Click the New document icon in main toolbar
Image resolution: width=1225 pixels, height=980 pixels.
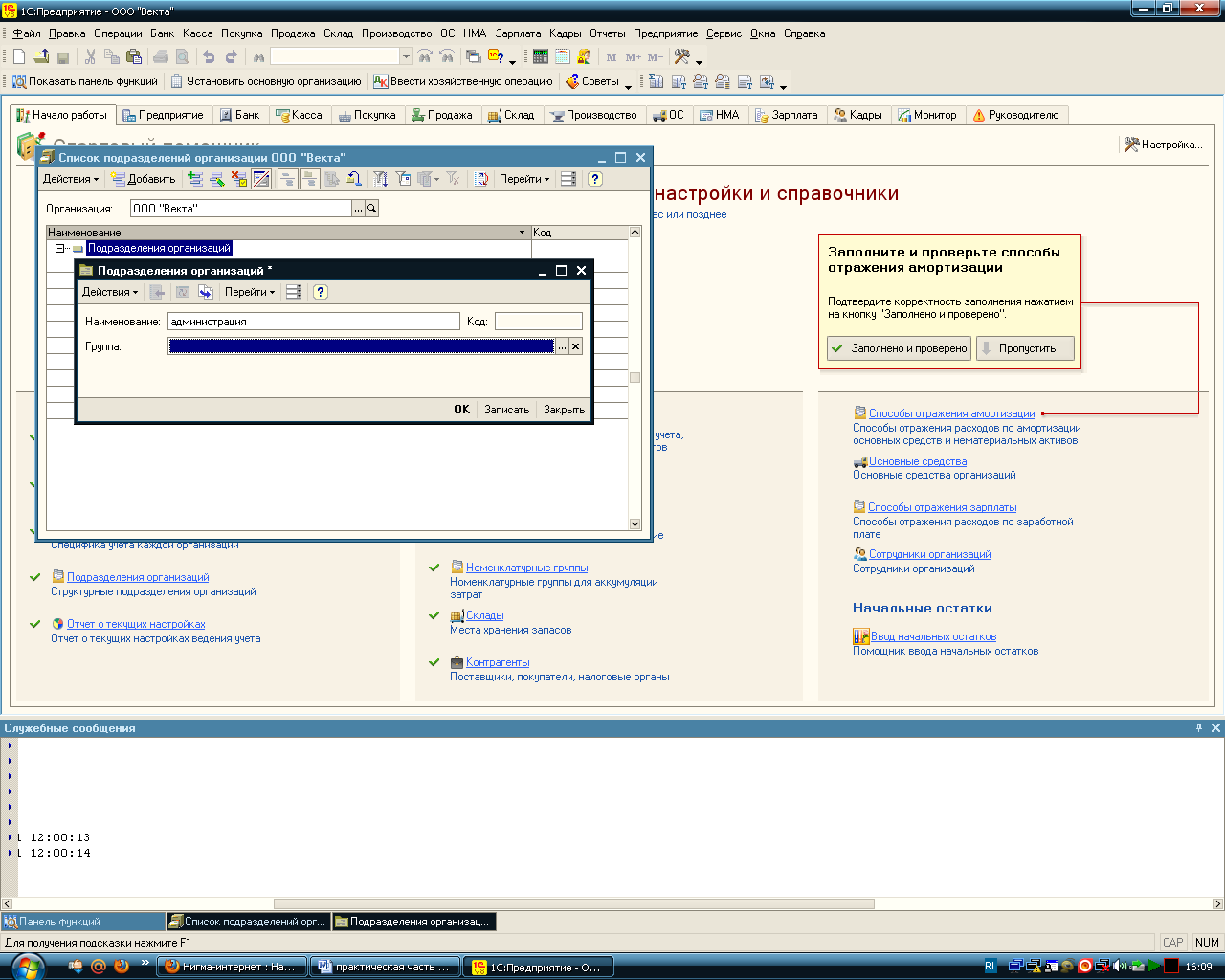19,57
